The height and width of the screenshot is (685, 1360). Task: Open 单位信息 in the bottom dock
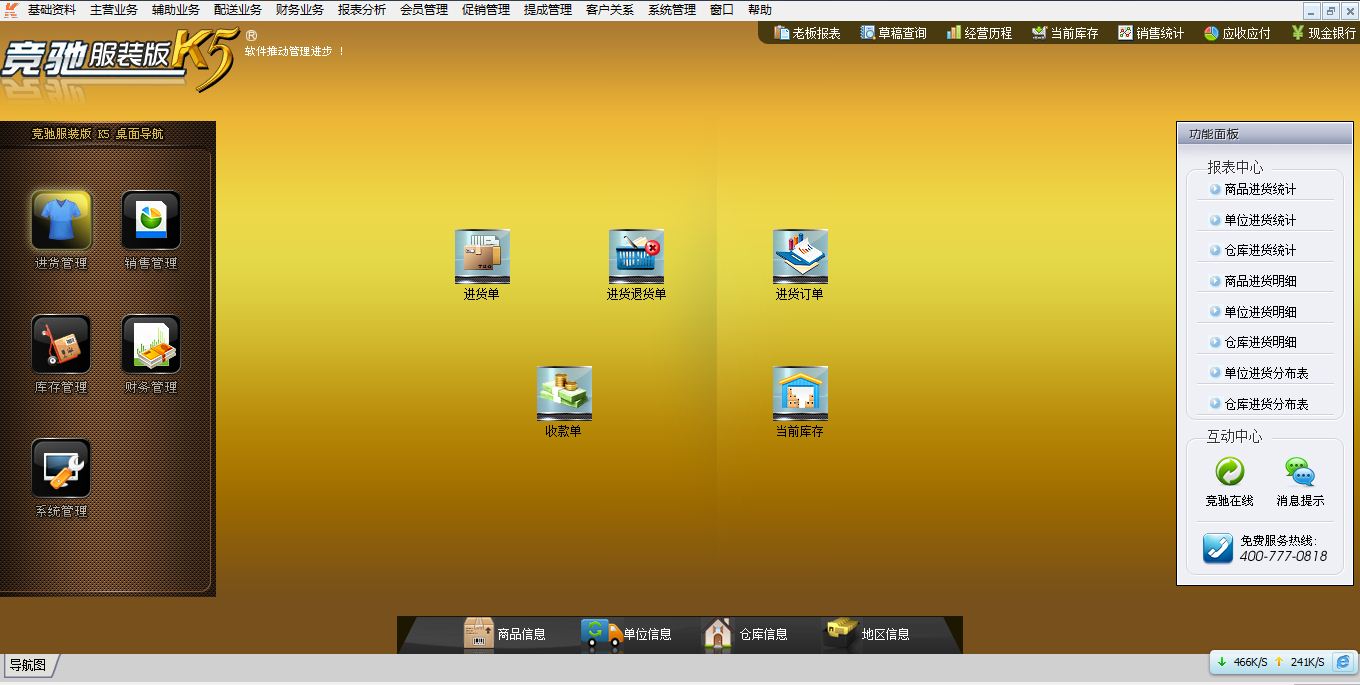[626, 634]
